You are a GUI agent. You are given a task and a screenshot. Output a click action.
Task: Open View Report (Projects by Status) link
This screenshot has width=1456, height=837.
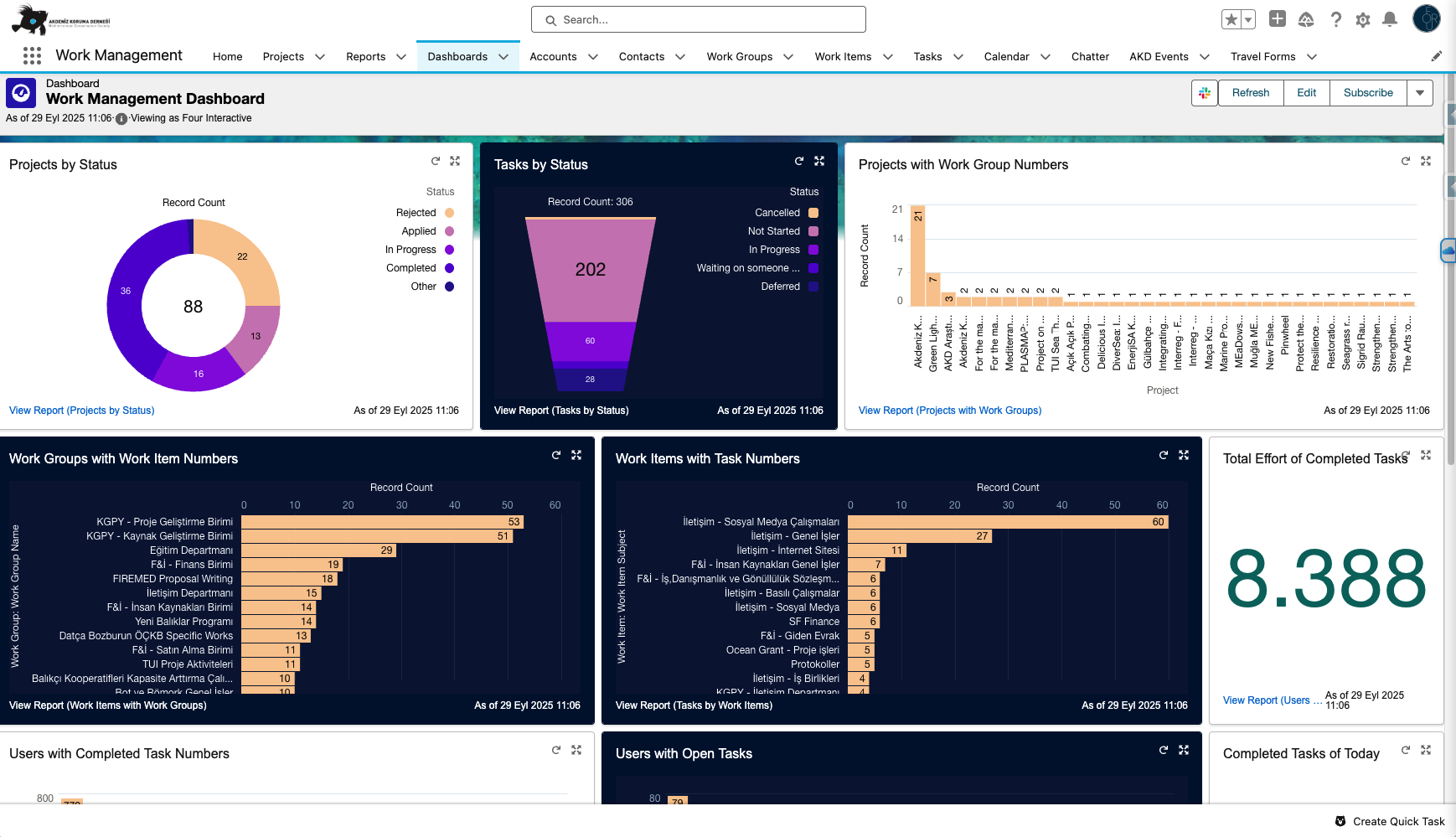pyautogui.click(x=82, y=411)
